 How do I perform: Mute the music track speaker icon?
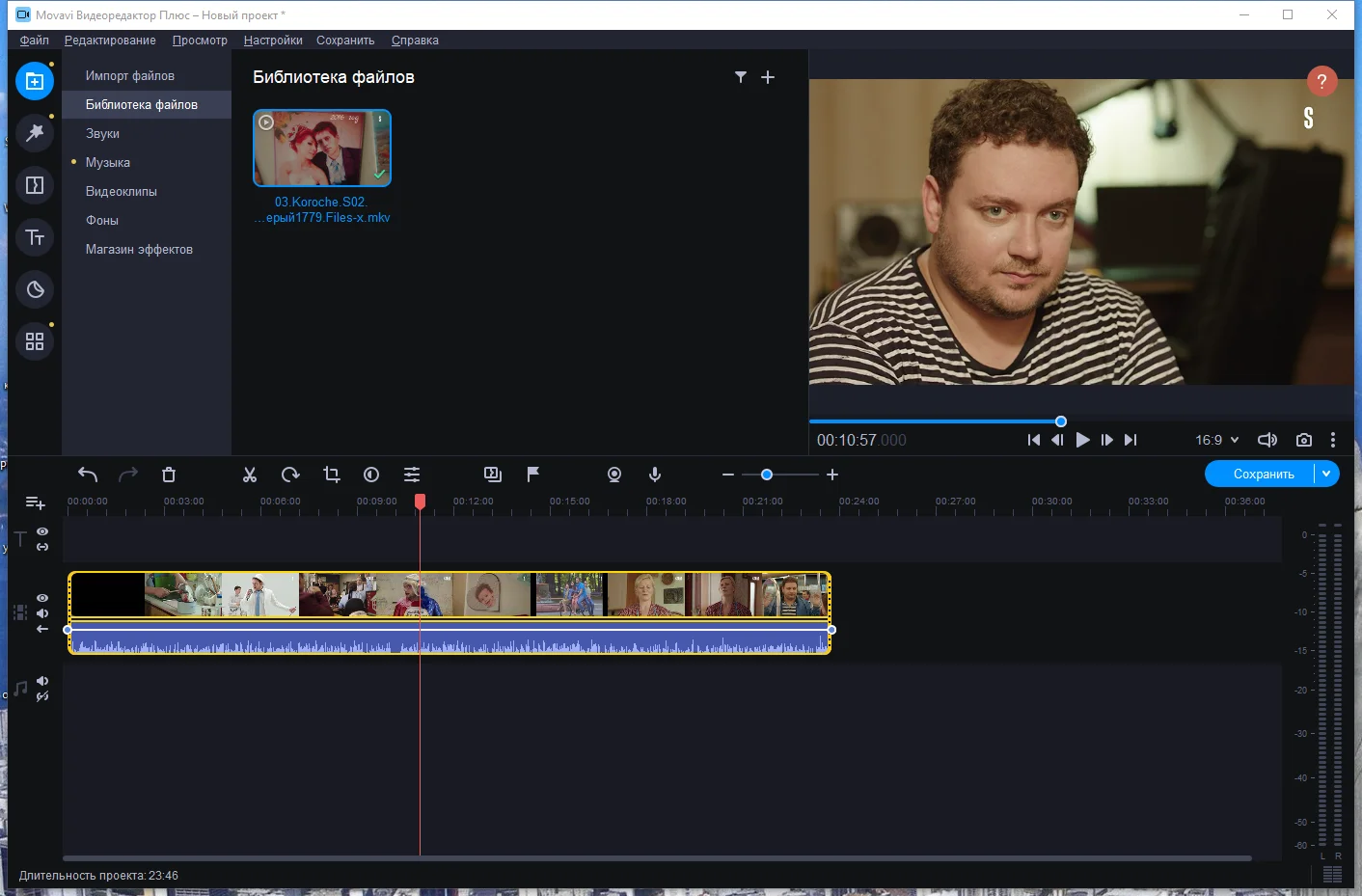pos(42,681)
